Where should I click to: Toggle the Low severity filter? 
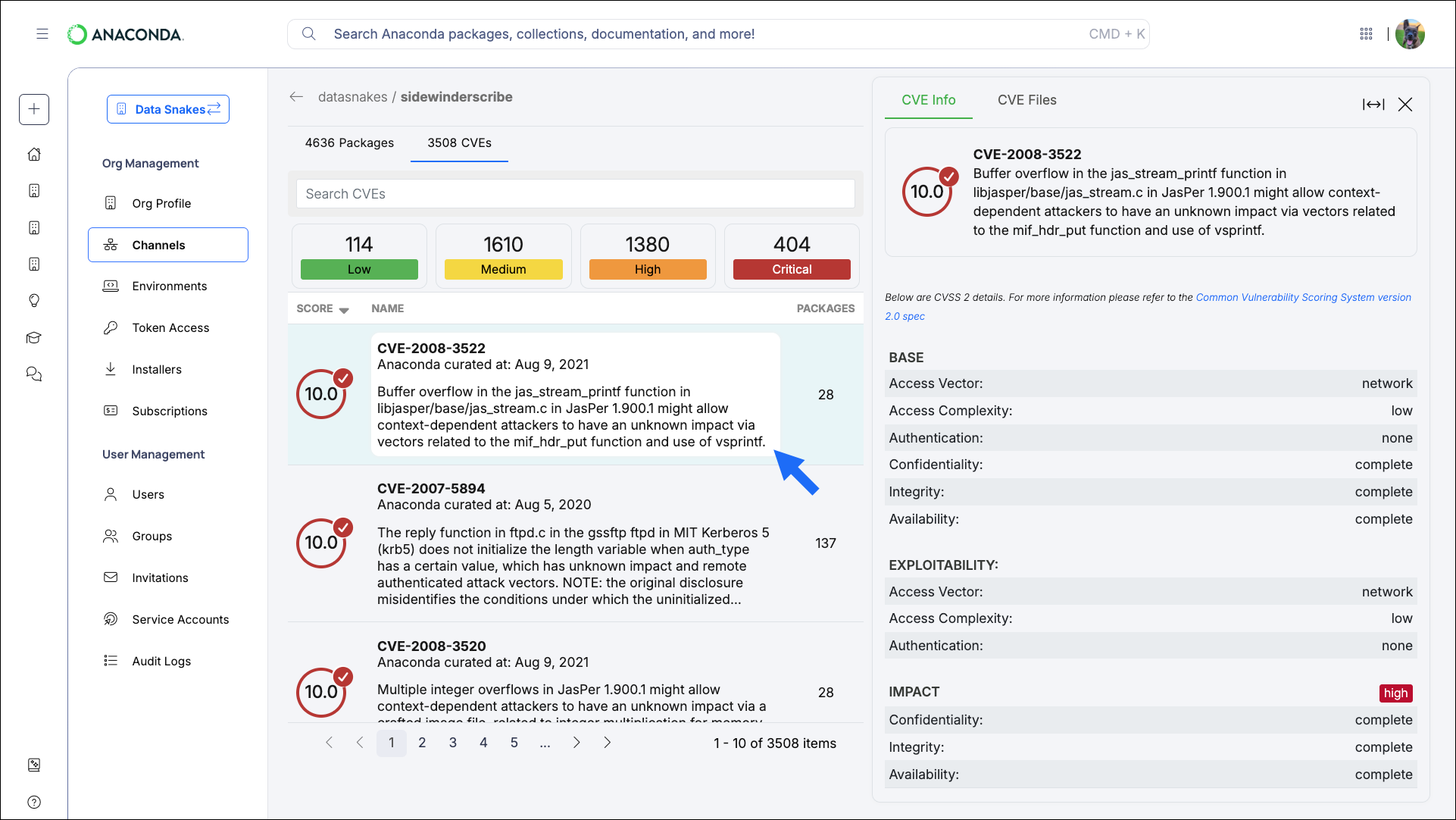(359, 269)
